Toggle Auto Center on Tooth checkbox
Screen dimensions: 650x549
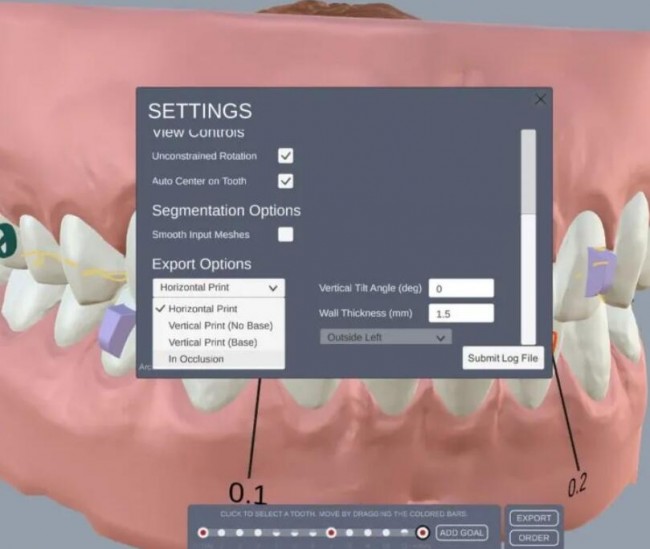click(285, 181)
